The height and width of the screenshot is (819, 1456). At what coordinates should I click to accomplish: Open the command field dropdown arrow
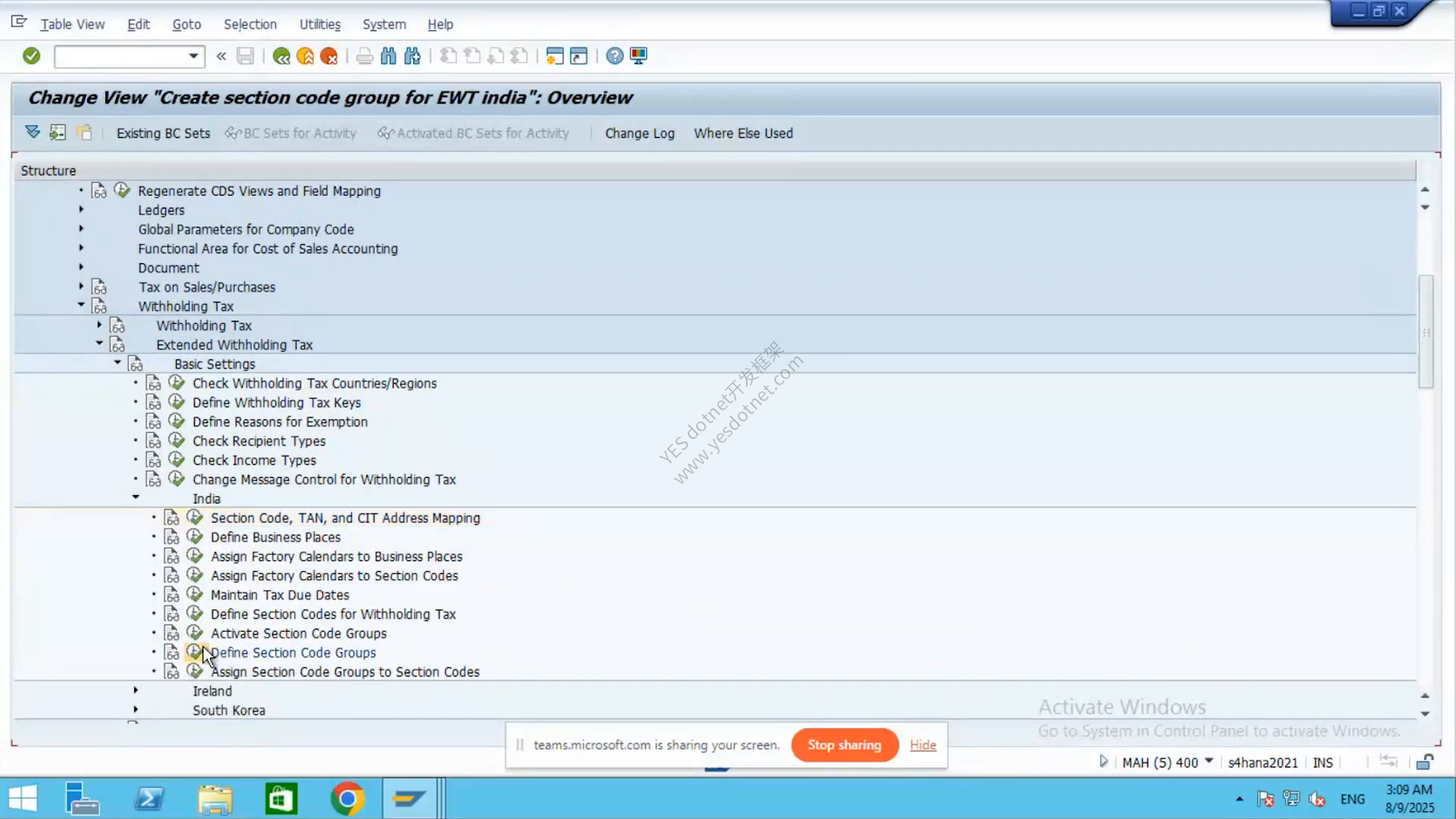pyautogui.click(x=193, y=56)
